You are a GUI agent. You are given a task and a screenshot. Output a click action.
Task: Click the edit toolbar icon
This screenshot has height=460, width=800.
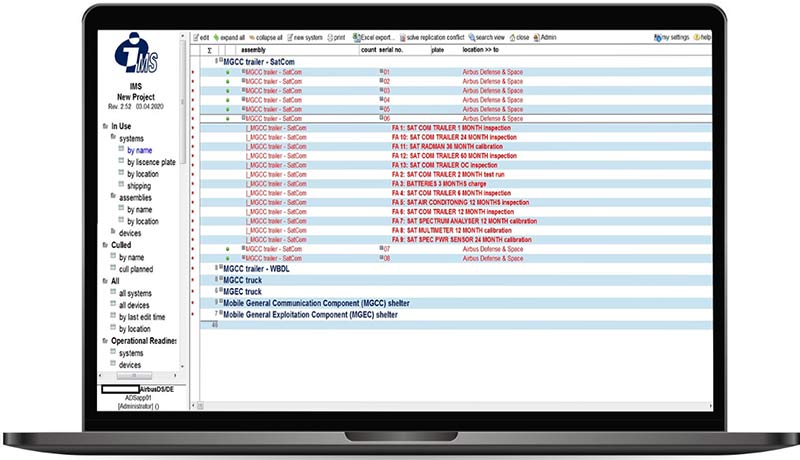(x=201, y=37)
